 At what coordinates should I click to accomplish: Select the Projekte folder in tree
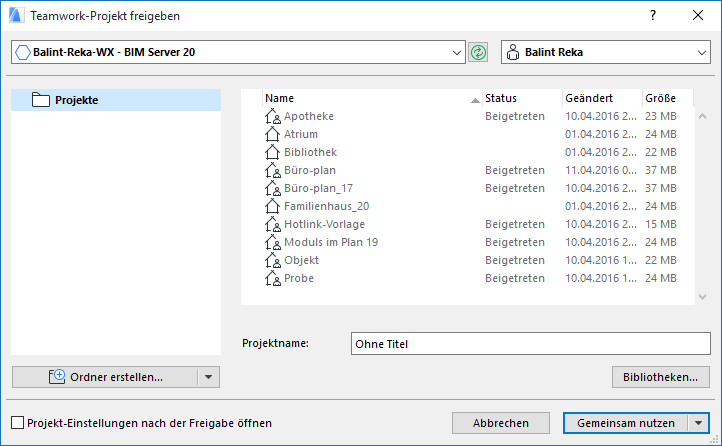pyautogui.click(x=76, y=100)
